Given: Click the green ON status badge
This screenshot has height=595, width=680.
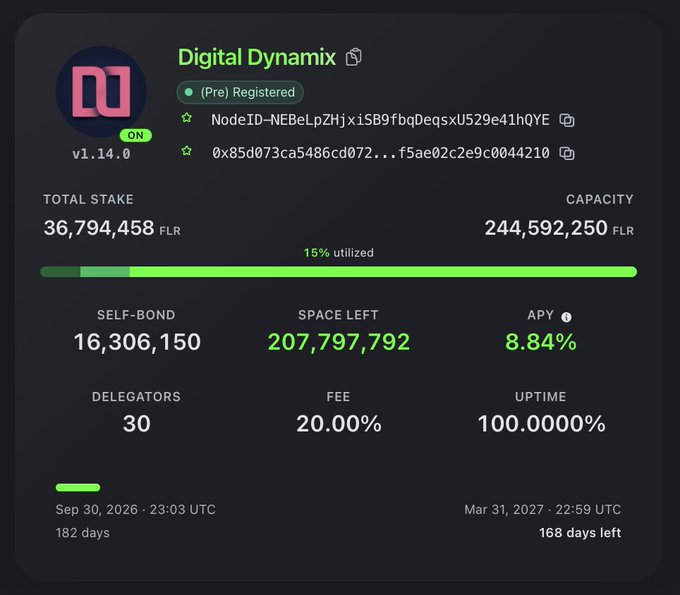Looking at the screenshot, I should point(136,135).
